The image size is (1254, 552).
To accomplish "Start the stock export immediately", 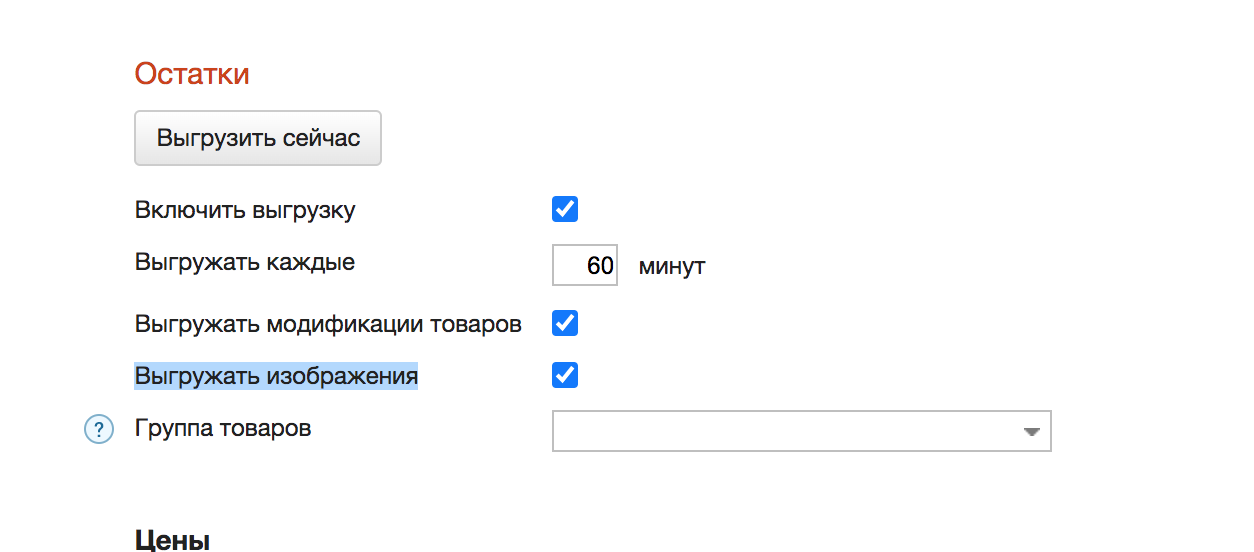I will coord(258,138).
